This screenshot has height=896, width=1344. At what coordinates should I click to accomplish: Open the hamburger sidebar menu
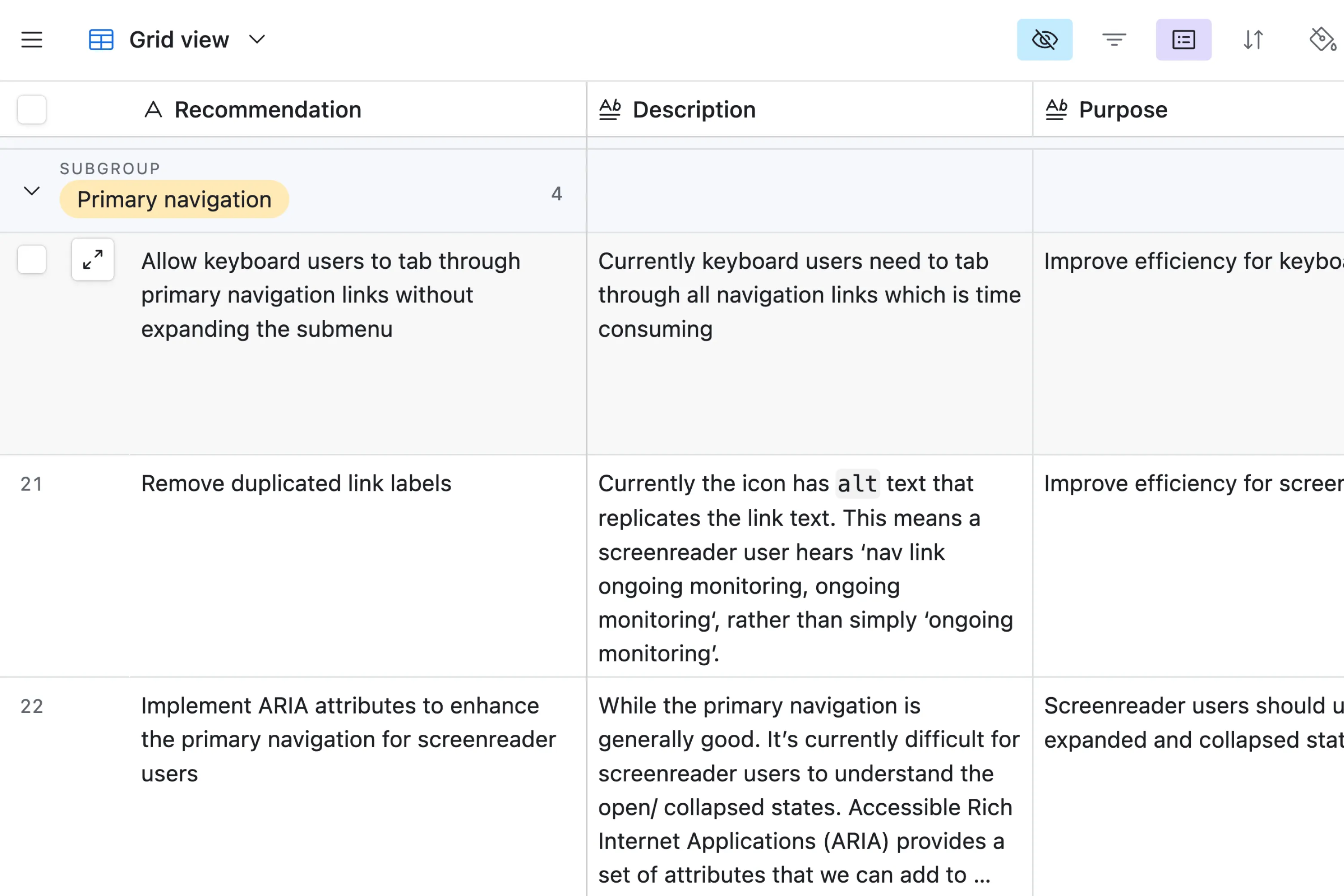tap(31, 40)
